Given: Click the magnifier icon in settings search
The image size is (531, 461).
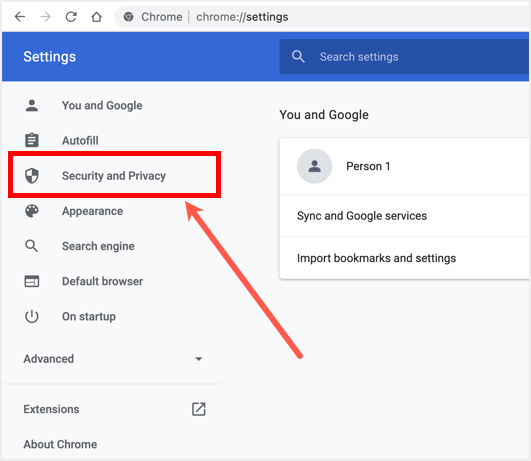Looking at the screenshot, I should coord(298,57).
